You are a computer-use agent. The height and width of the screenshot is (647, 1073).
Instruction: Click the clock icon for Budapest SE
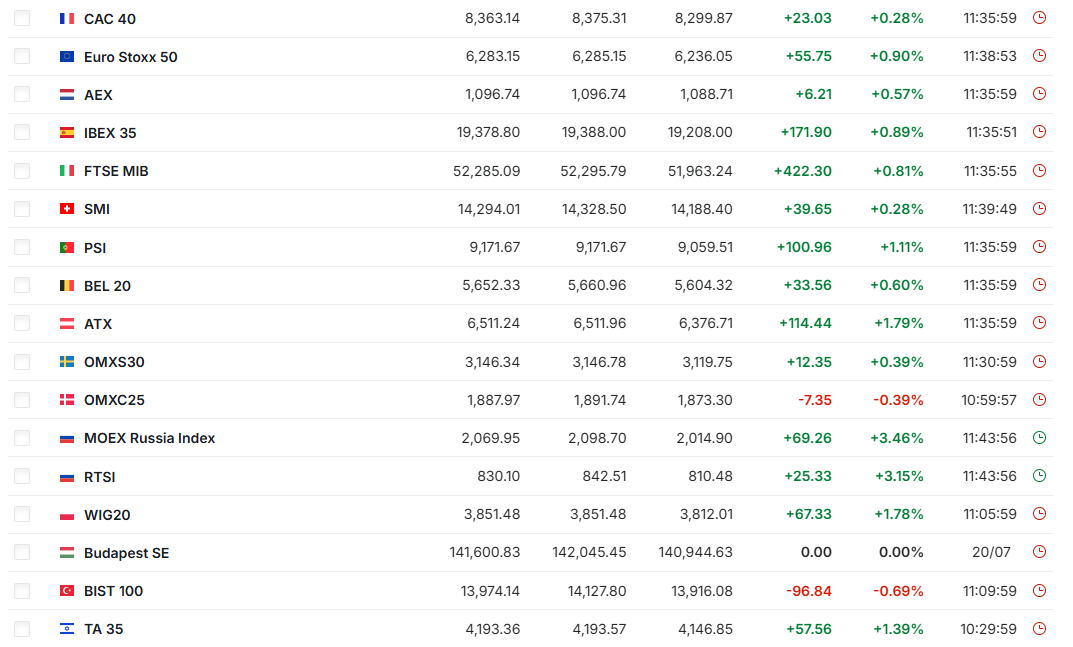pos(1039,552)
